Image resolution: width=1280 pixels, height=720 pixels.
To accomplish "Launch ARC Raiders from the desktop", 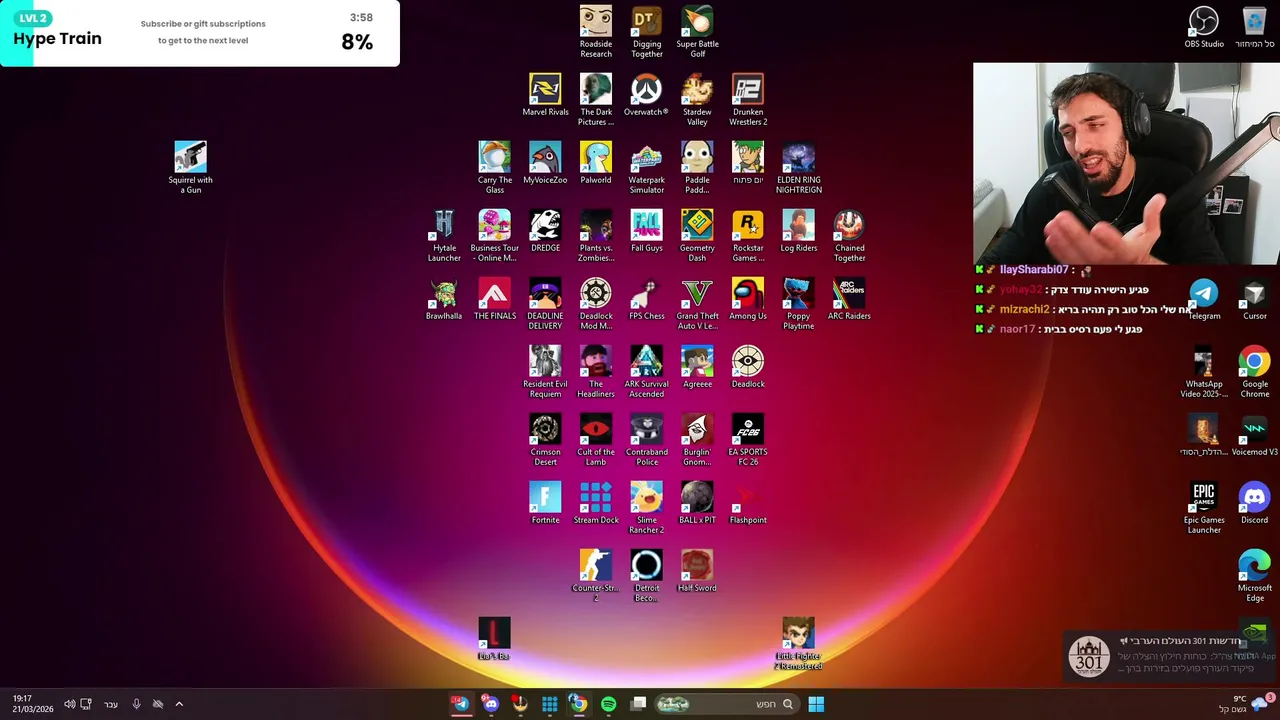I will (849, 298).
